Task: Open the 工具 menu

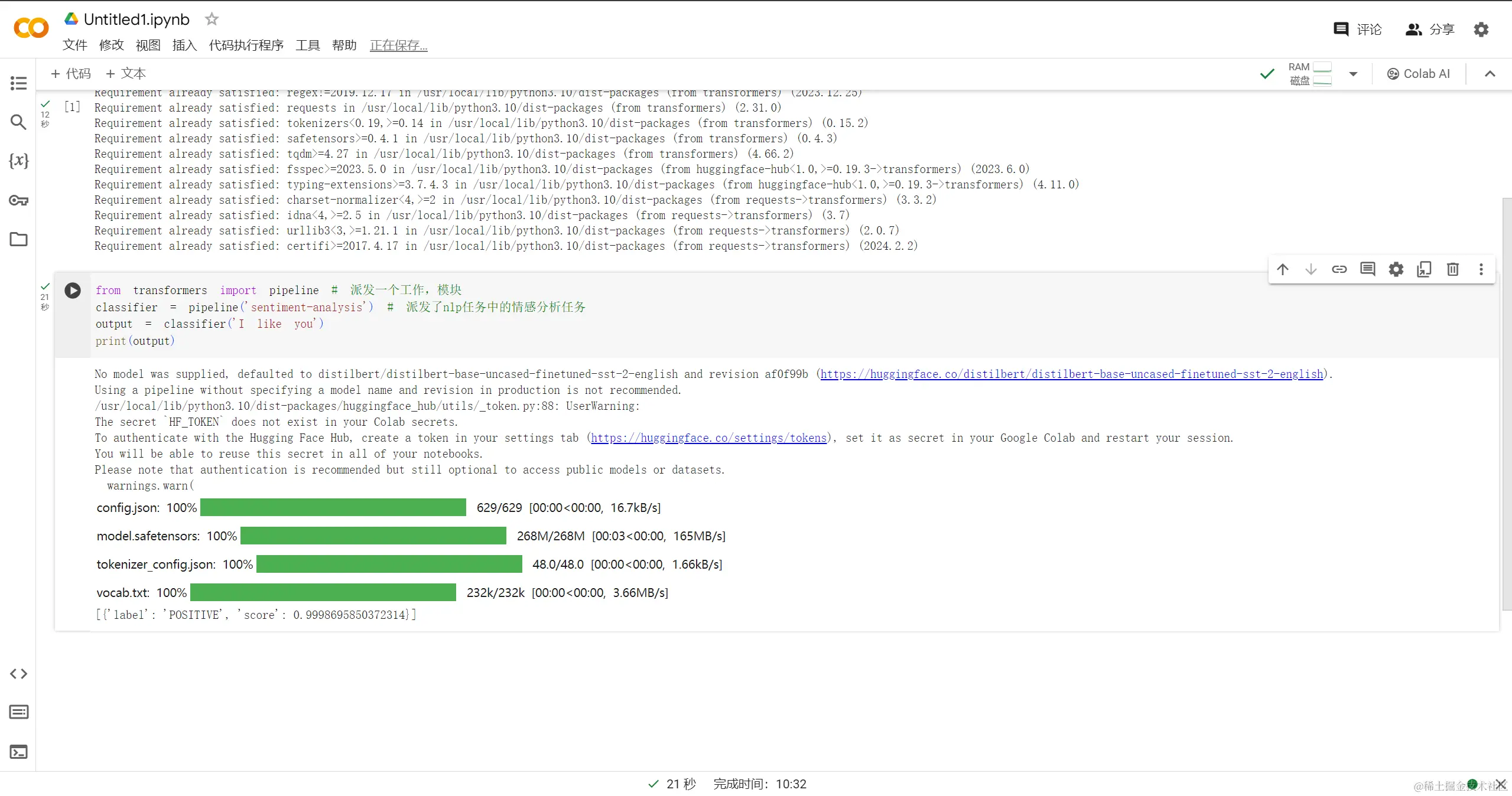Action: click(x=307, y=45)
